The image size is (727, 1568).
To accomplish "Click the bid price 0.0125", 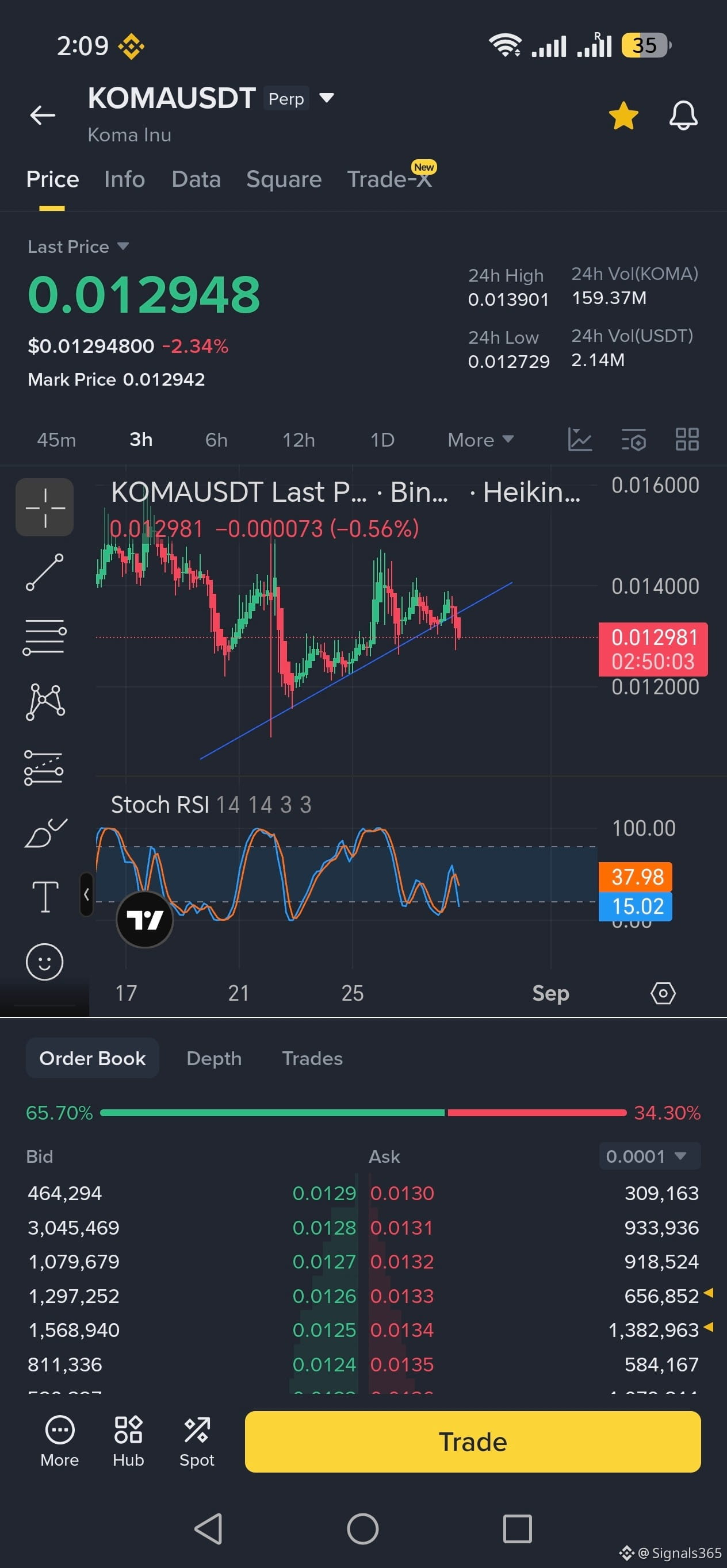I will (x=324, y=1330).
